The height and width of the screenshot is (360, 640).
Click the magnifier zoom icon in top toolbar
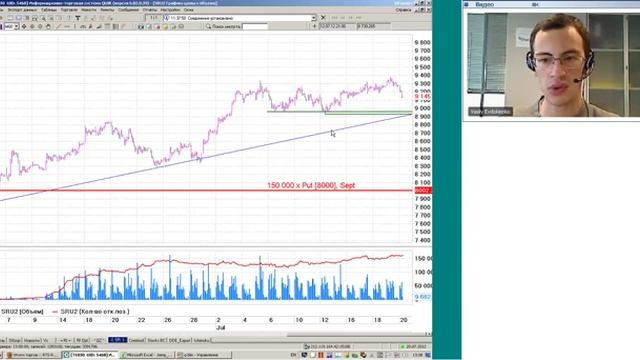point(43,18)
